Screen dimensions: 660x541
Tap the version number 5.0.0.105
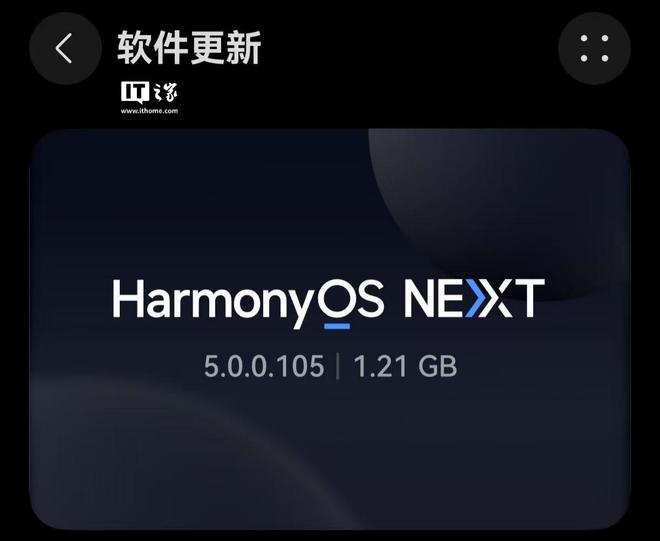tap(264, 366)
